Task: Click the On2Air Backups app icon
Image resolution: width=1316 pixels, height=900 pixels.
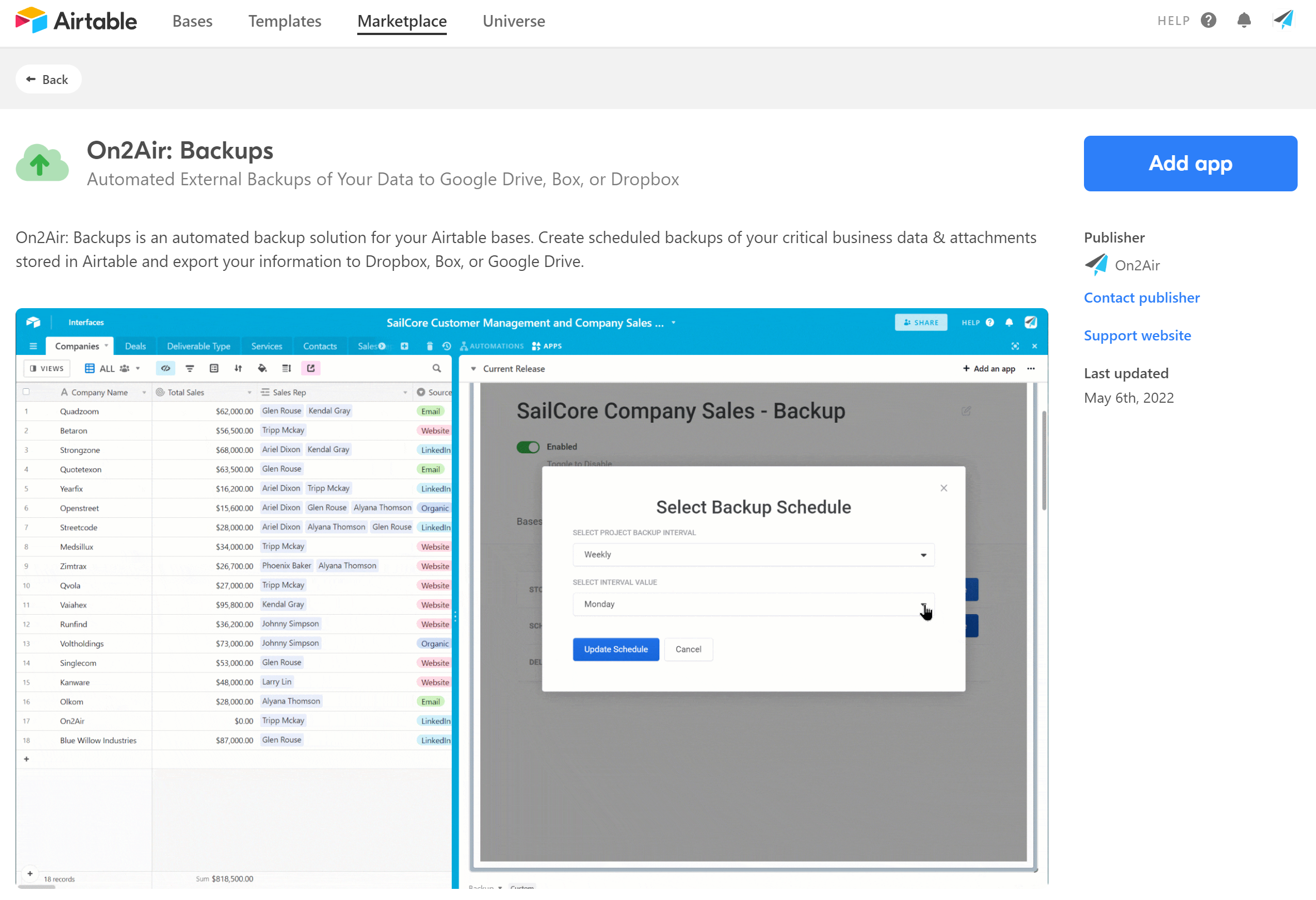Action: click(x=40, y=162)
